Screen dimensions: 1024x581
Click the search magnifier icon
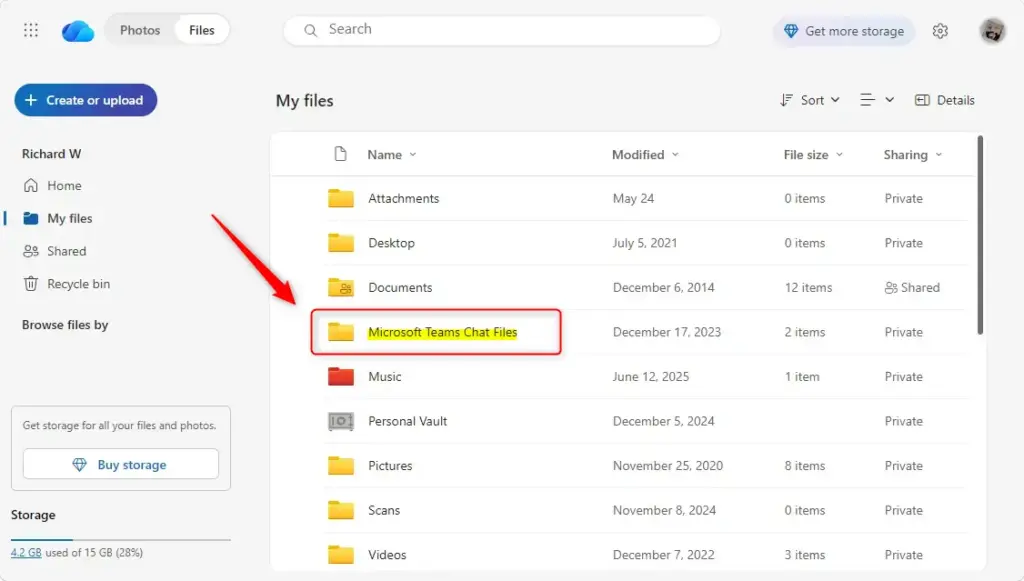(311, 30)
